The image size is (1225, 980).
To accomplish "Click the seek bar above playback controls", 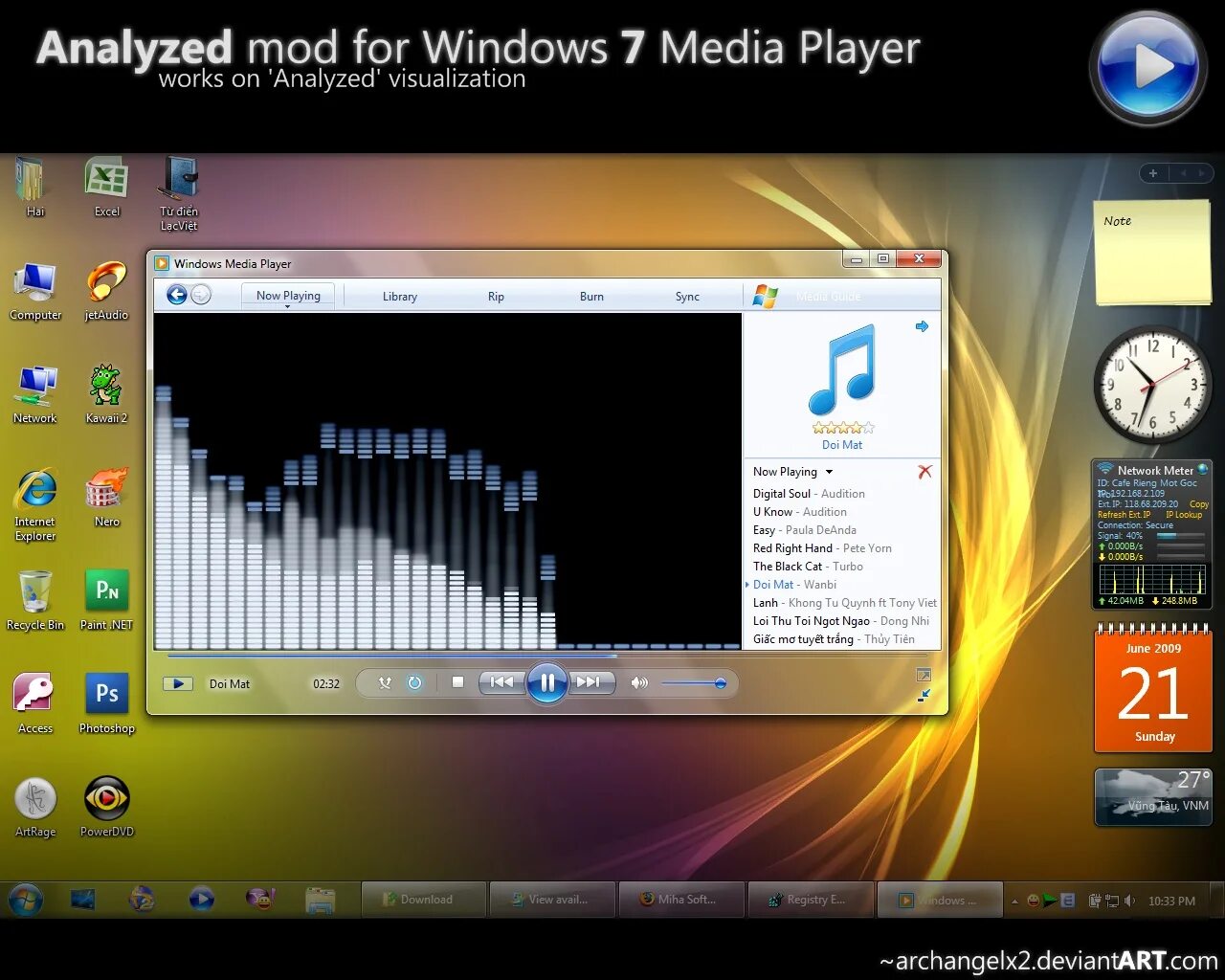I will tap(546, 656).
